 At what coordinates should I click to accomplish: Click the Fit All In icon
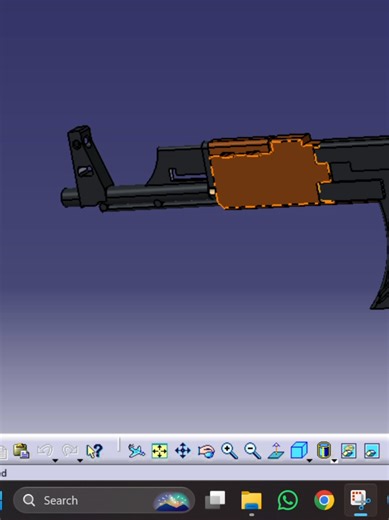coord(160,451)
